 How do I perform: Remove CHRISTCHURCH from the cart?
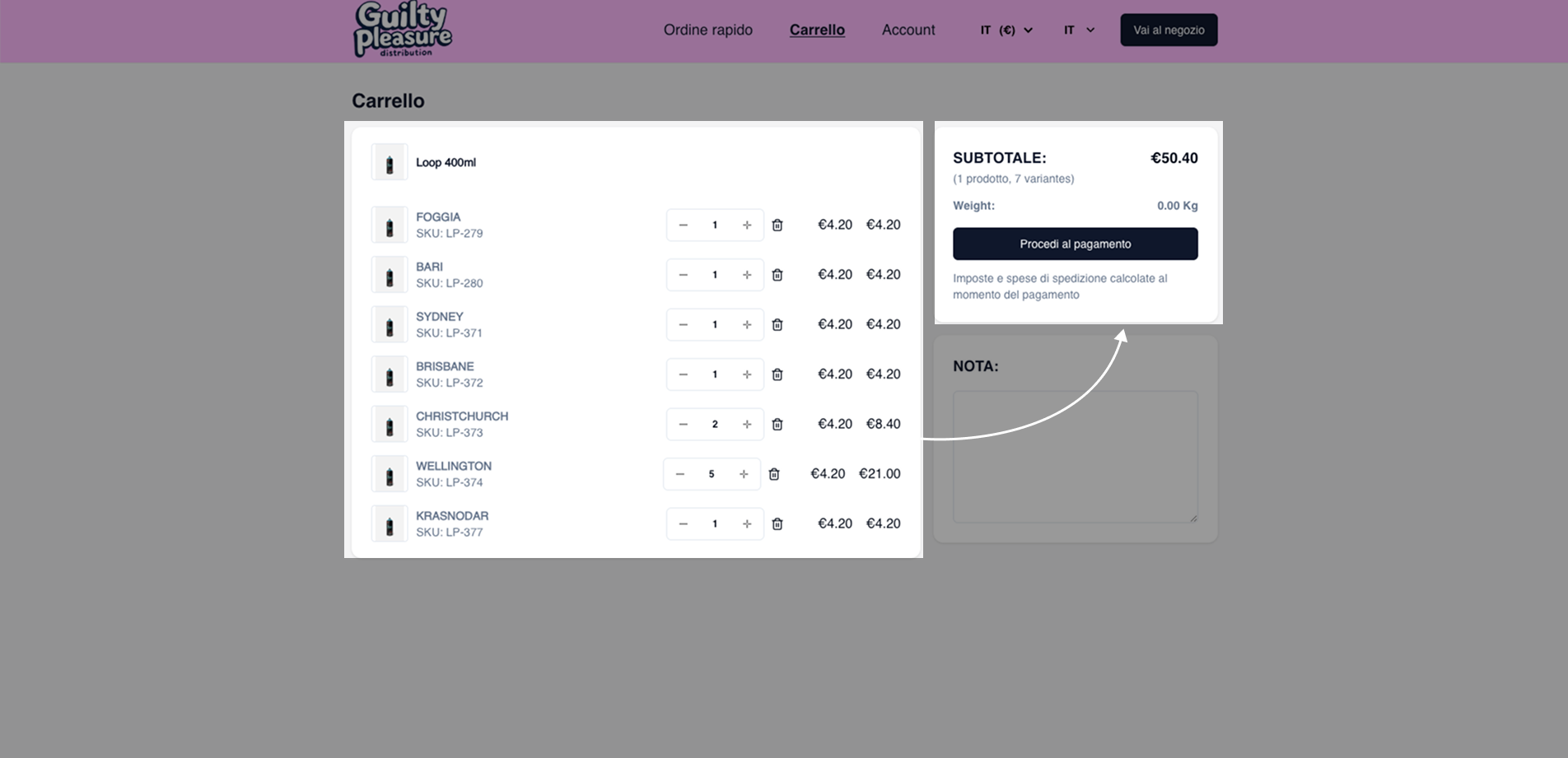pos(777,424)
